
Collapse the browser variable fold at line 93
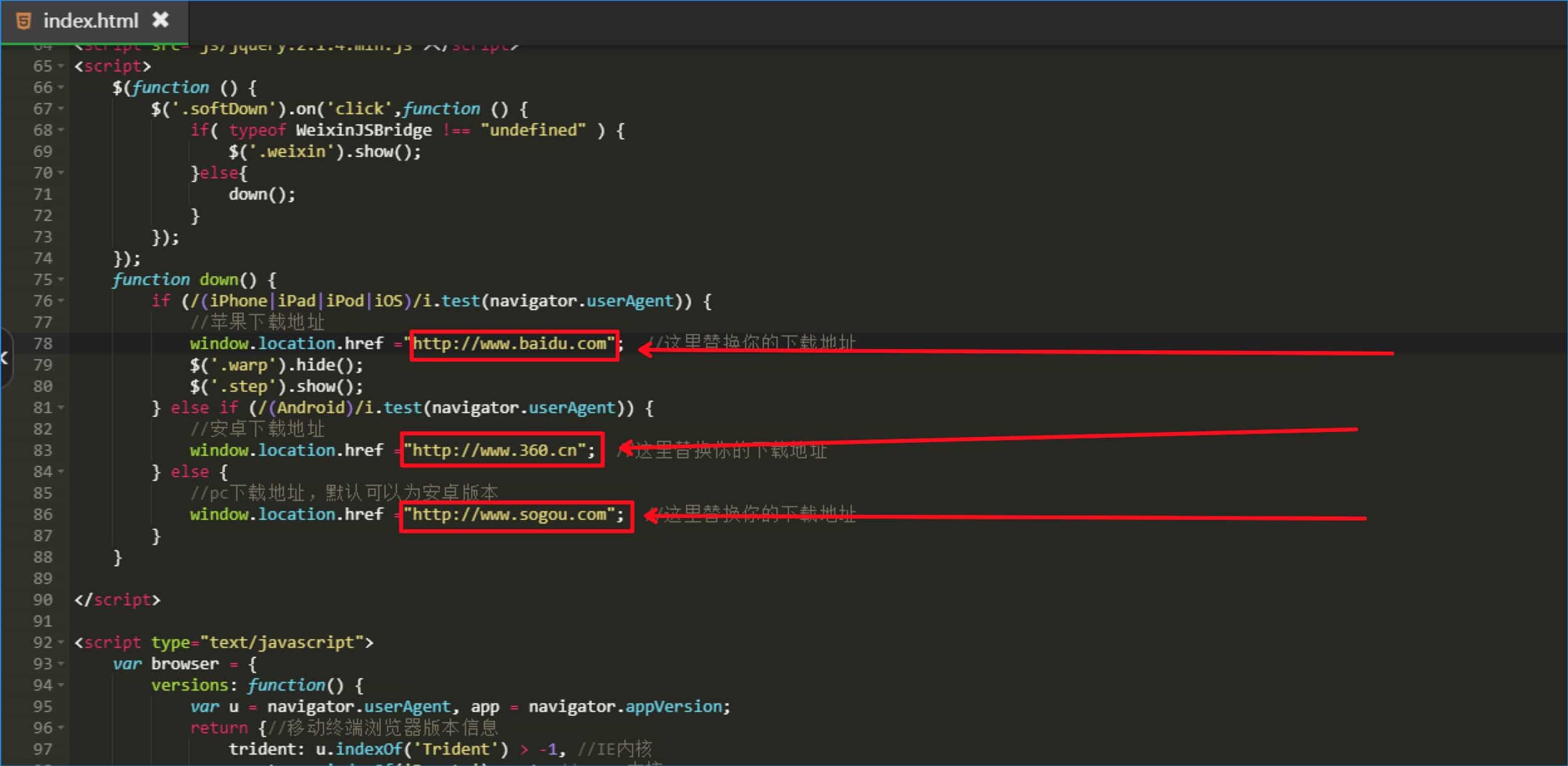point(61,664)
